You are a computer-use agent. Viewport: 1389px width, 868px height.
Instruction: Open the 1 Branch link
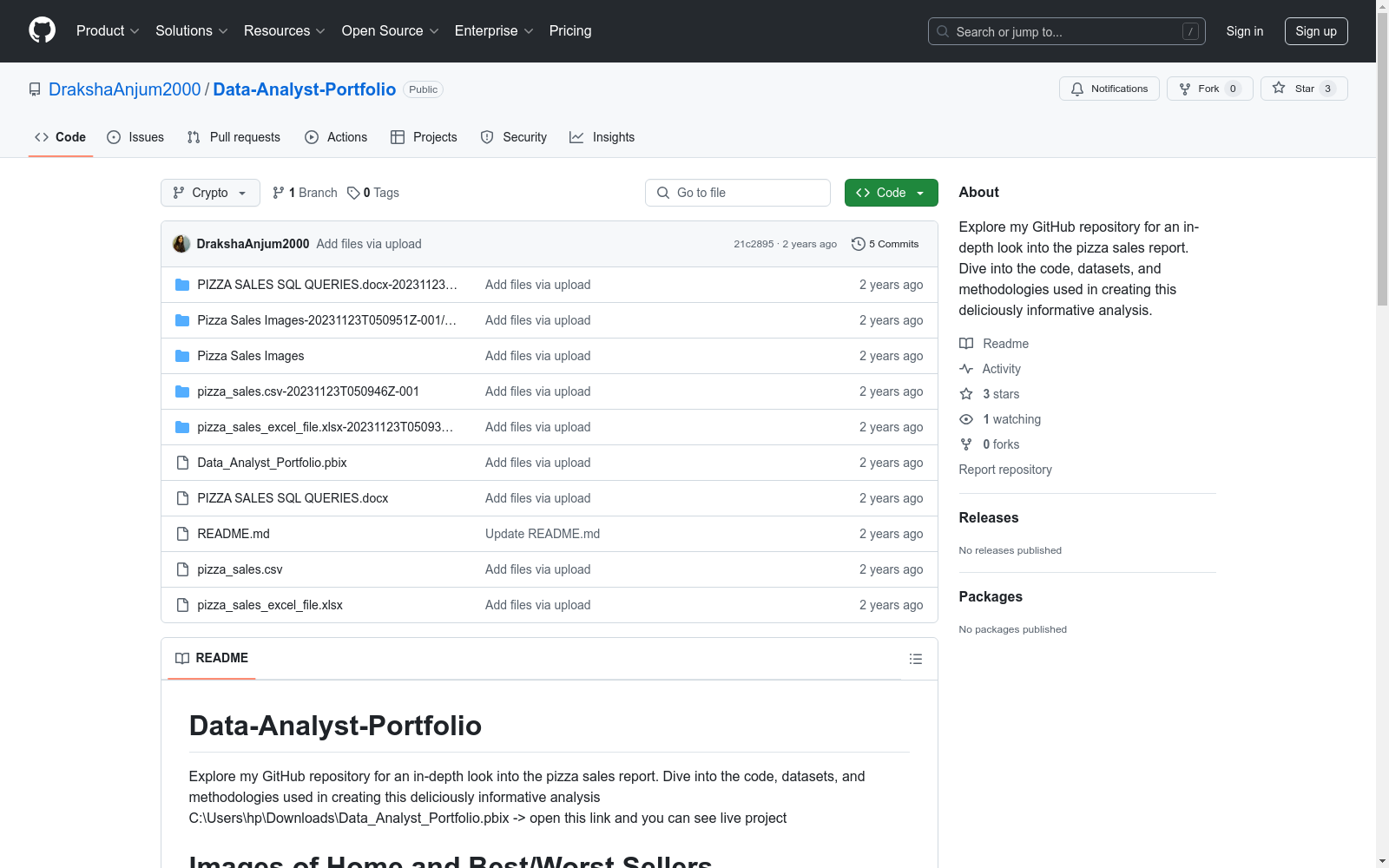pyautogui.click(x=305, y=193)
